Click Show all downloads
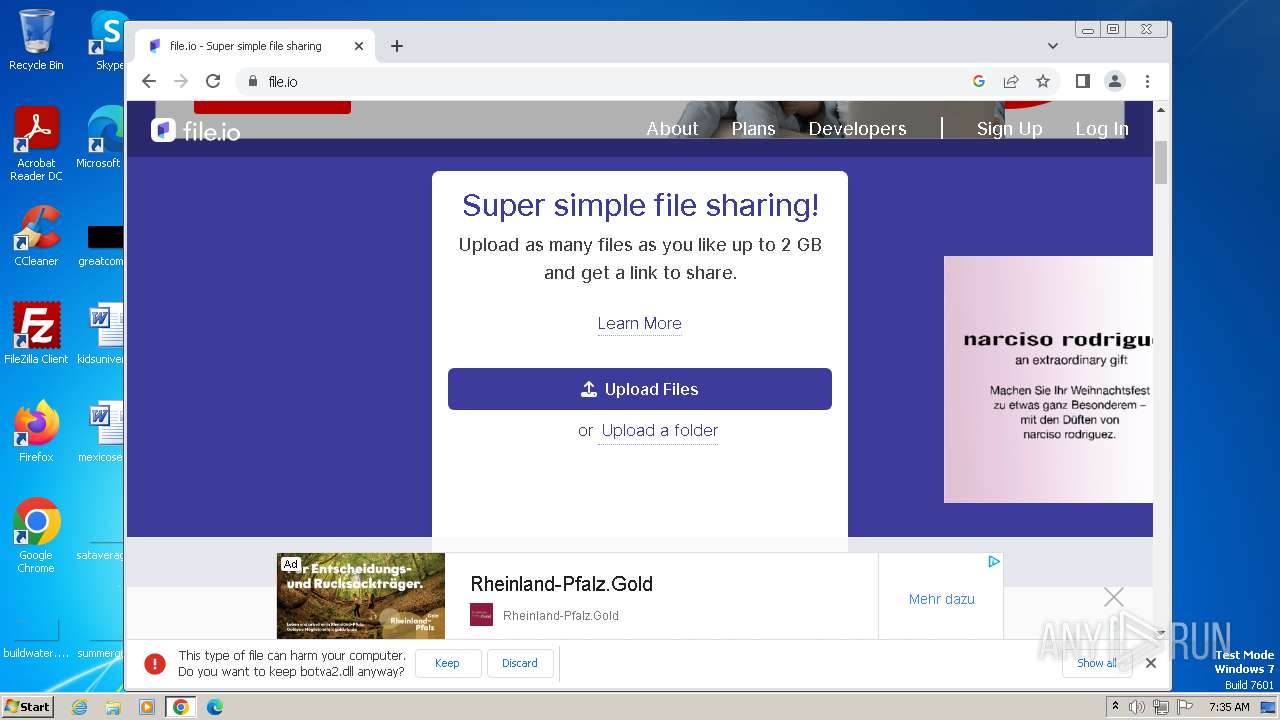Screen dimensions: 1280x720 pyautogui.click(x=1097, y=663)
